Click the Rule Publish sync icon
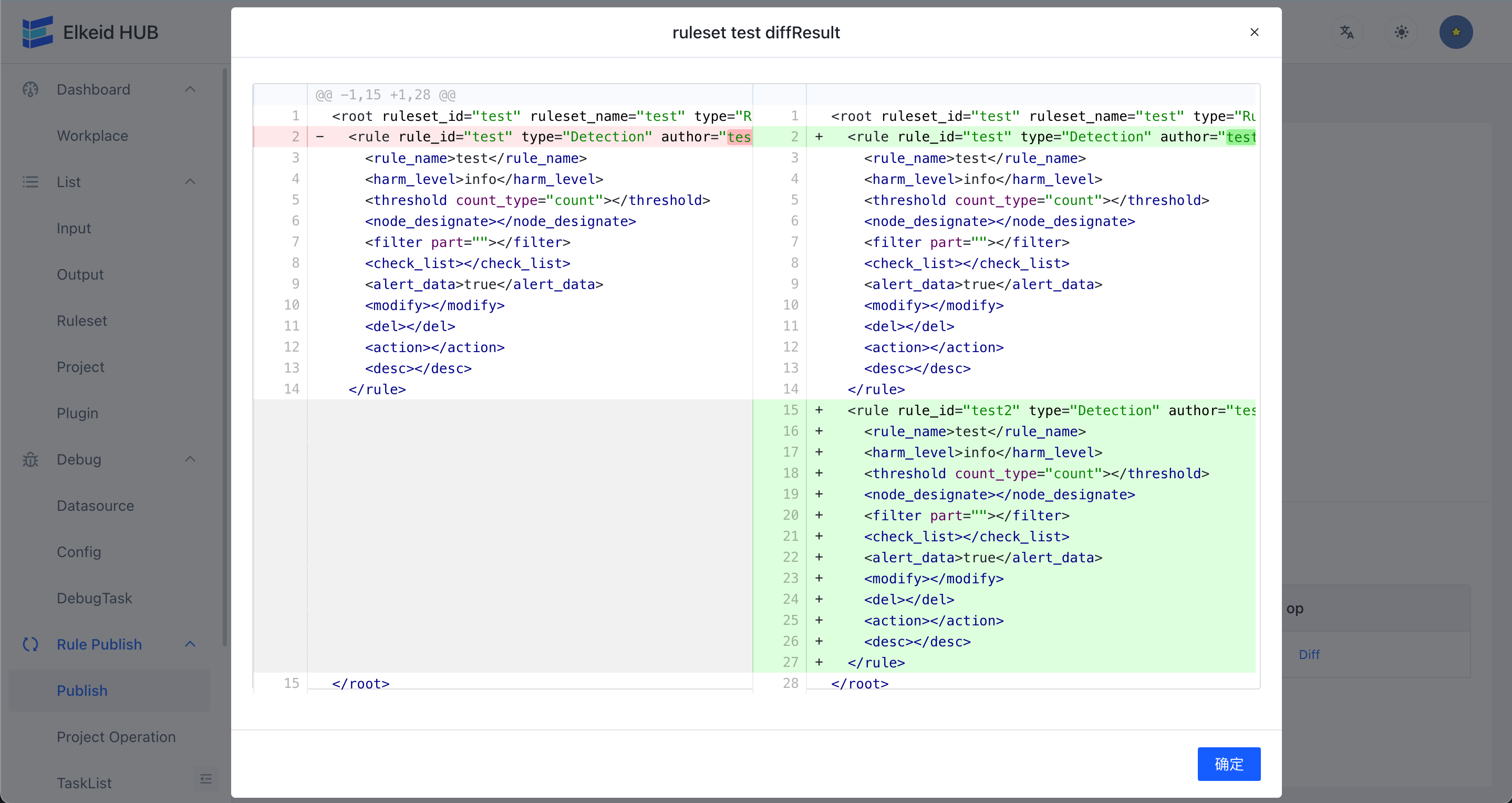 point(30,644)
